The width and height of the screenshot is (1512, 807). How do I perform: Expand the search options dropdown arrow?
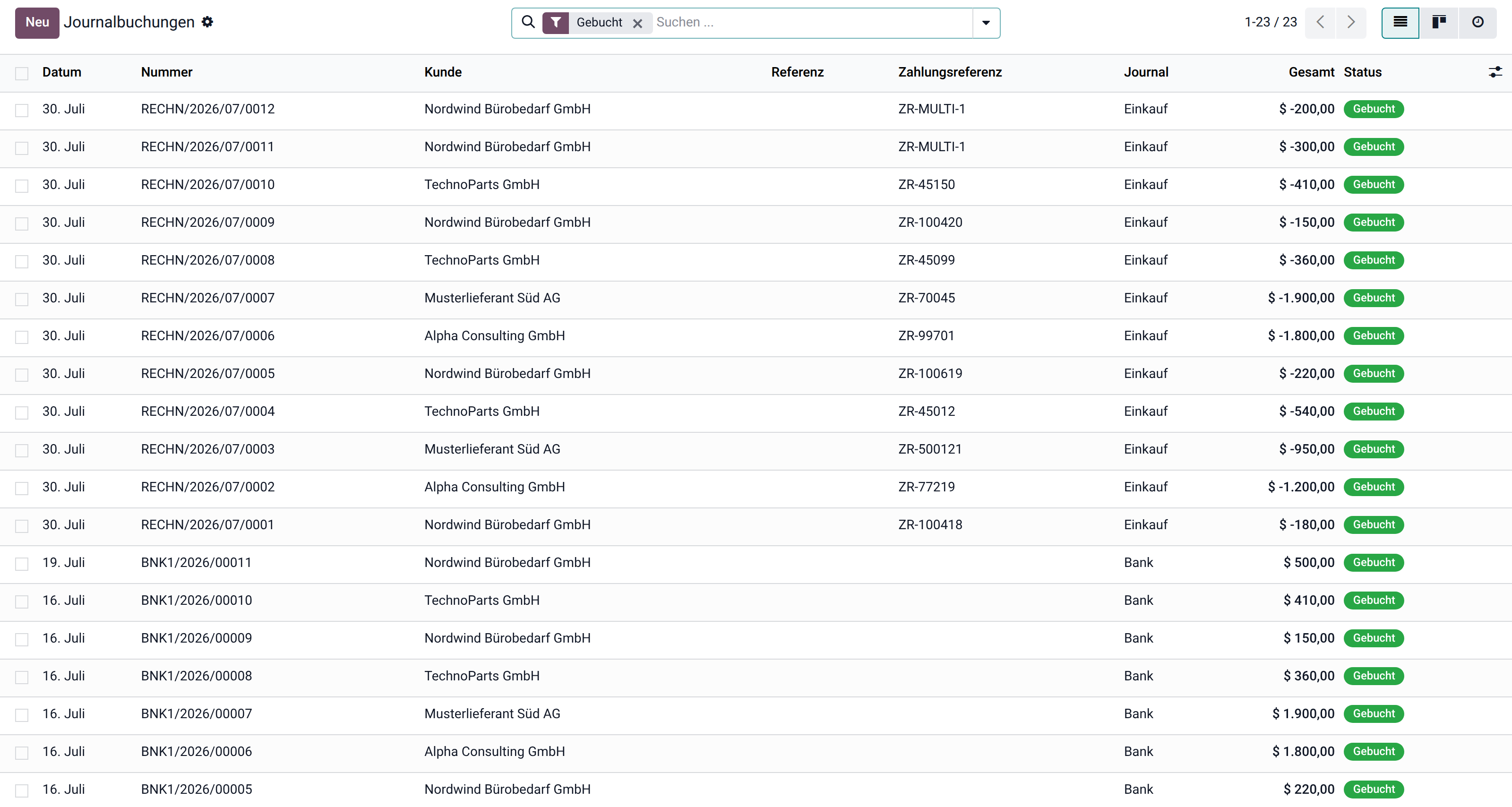click(x=986, y=23)
